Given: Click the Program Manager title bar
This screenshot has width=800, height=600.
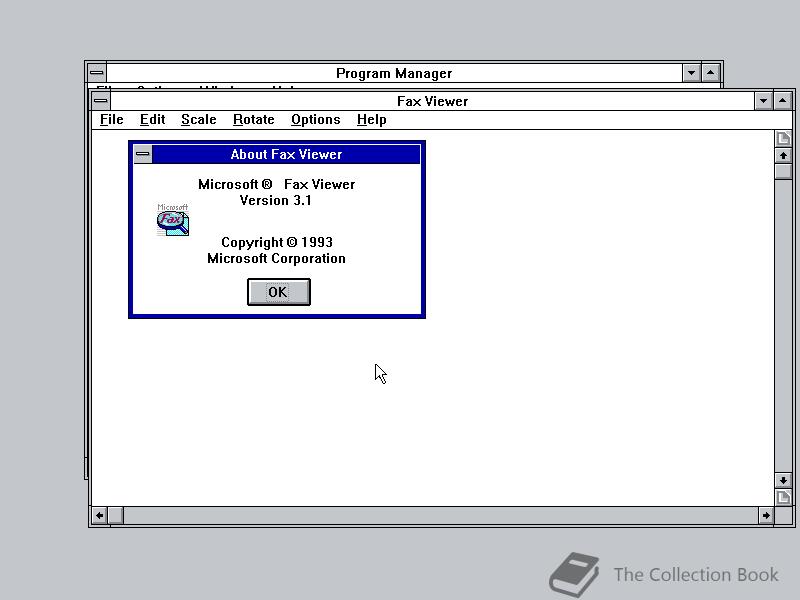Looking at the screenshot, I should coord(394,73).
